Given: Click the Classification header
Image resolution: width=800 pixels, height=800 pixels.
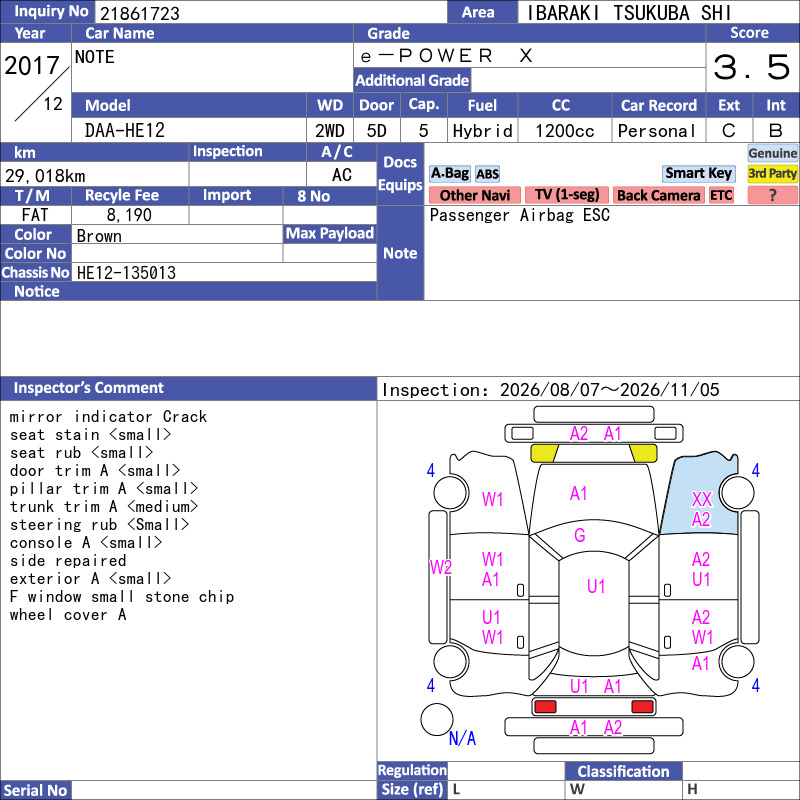Looking at the screenshot, I should (623, 771).
